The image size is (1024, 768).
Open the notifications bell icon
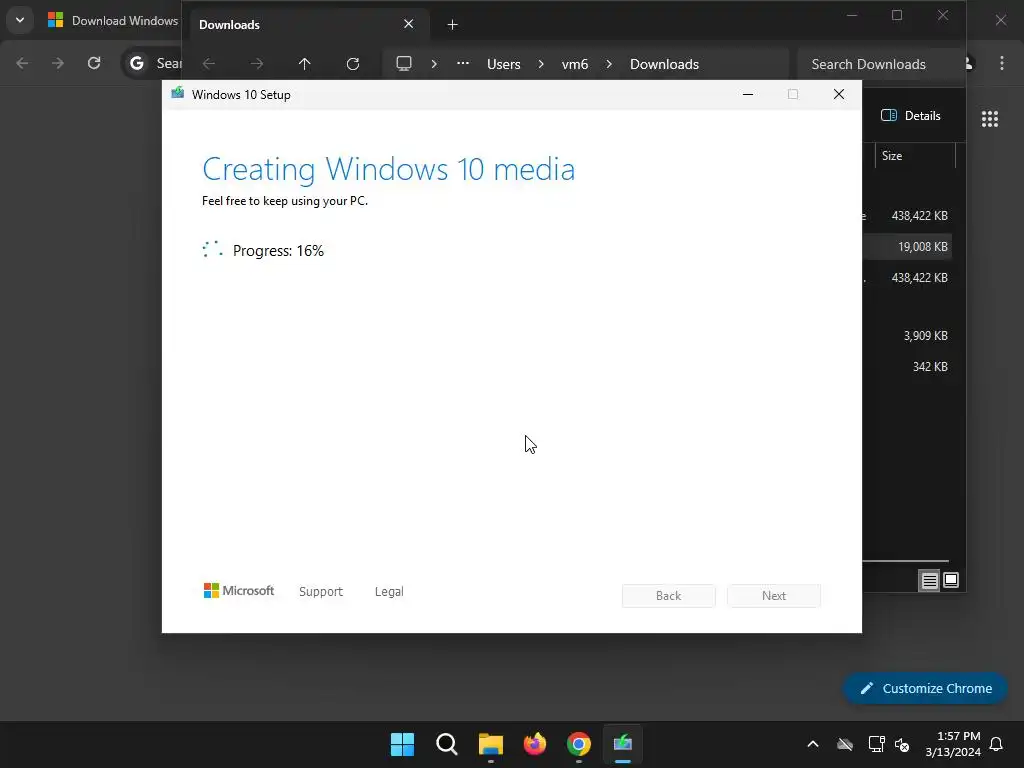[x=997, y=744]
